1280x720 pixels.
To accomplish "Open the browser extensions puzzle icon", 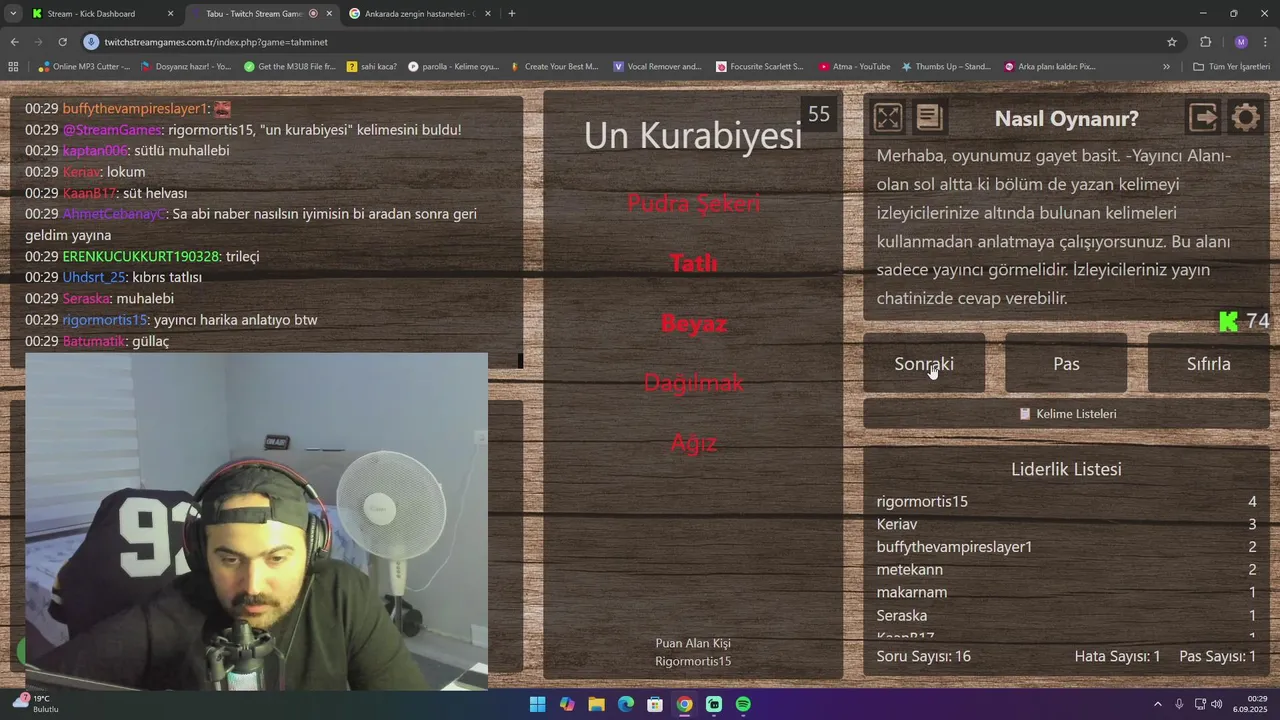I will coord(1205,42).
